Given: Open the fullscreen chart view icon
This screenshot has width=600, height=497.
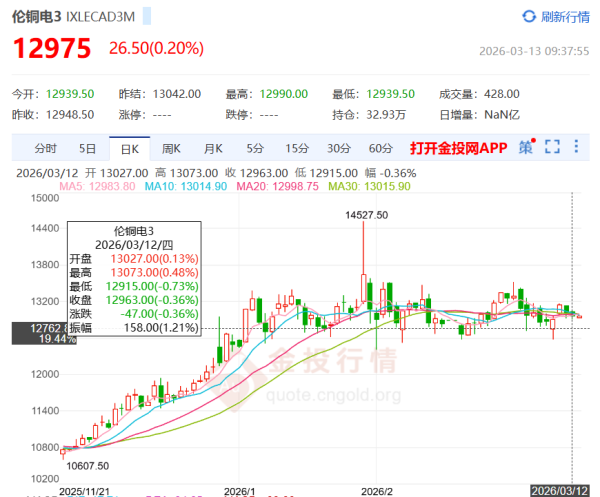Looking at the screenshot, I should pos(552,147).
